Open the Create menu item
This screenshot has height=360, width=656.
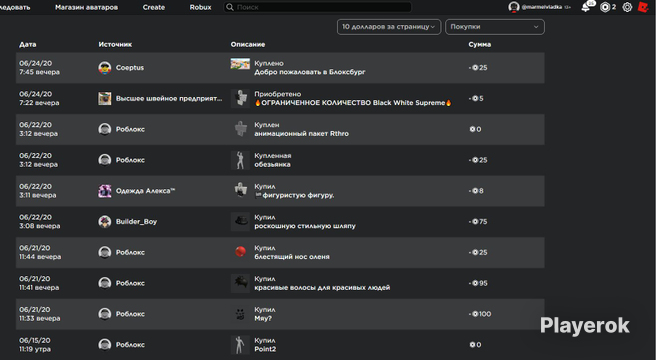(154, 7)
